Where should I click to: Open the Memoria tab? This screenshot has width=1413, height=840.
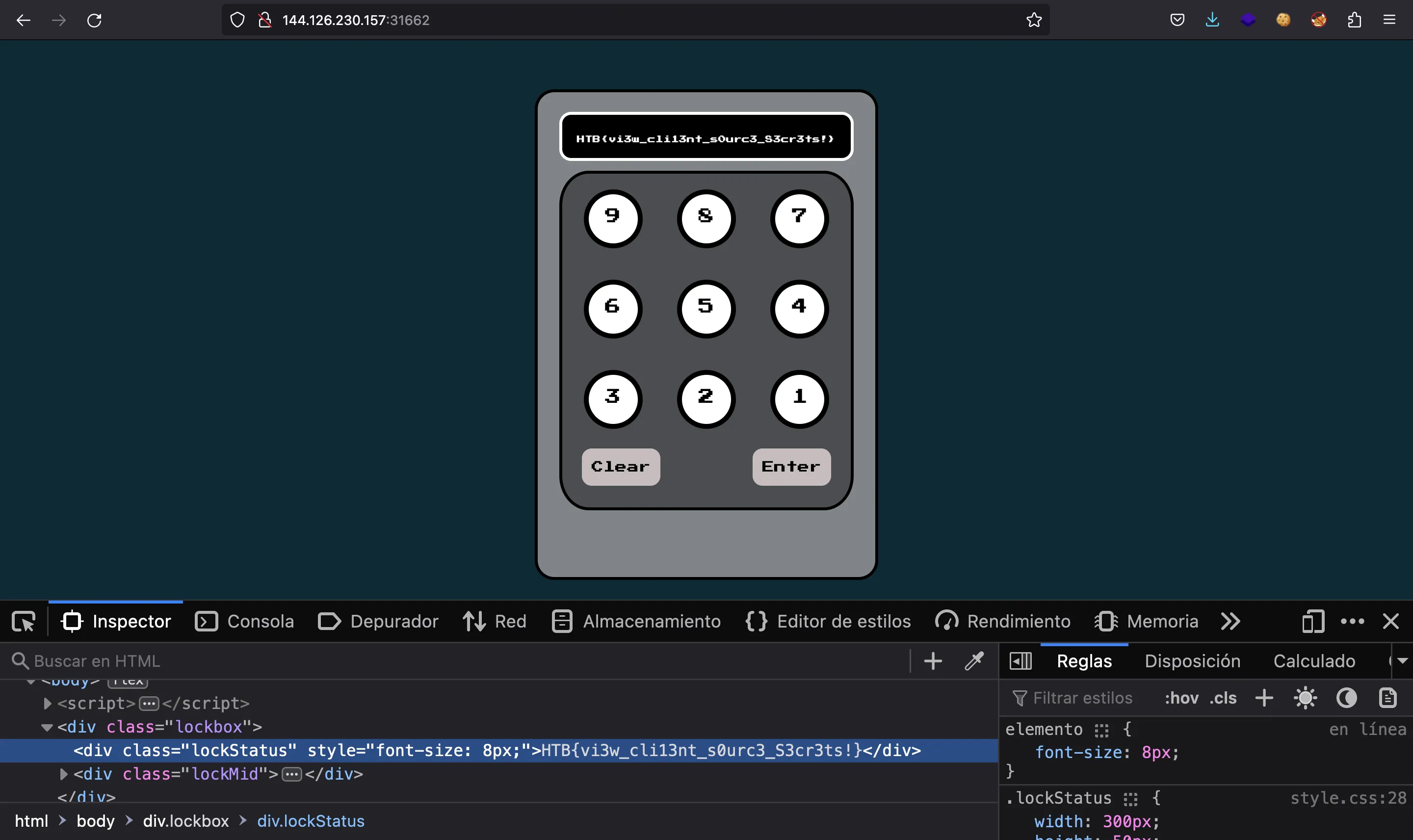[1147, 622]
